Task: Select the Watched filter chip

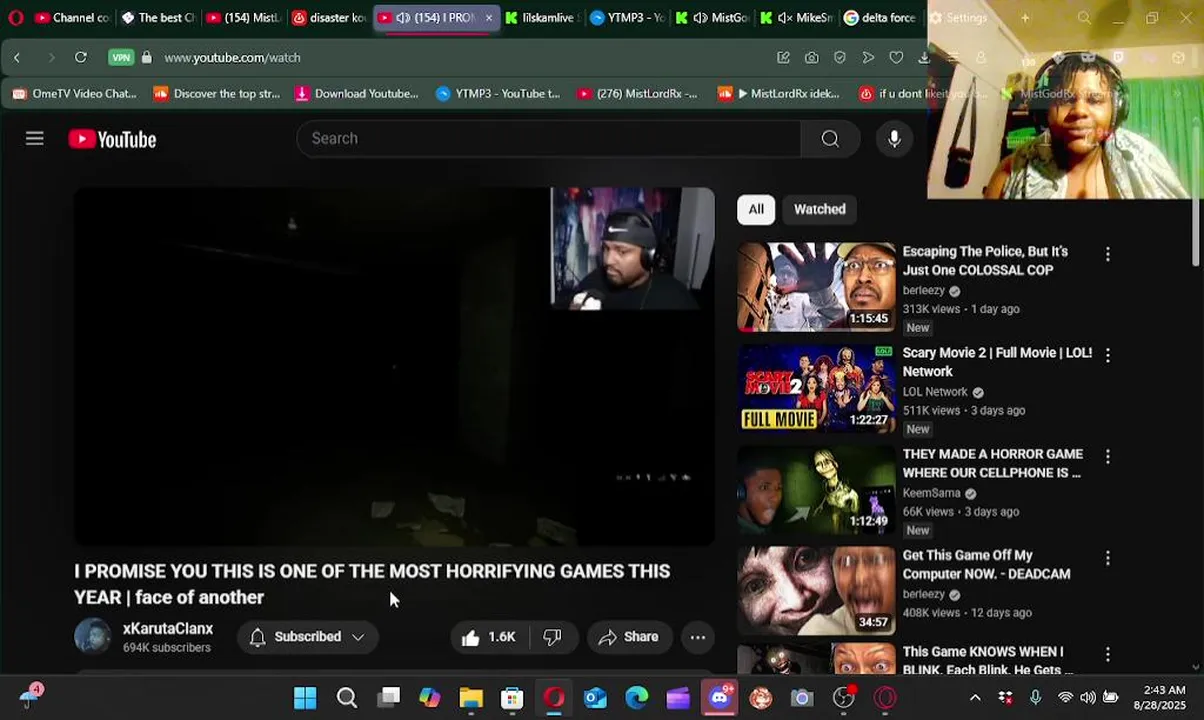Action: pyautogui.click(x=819, y=209)
